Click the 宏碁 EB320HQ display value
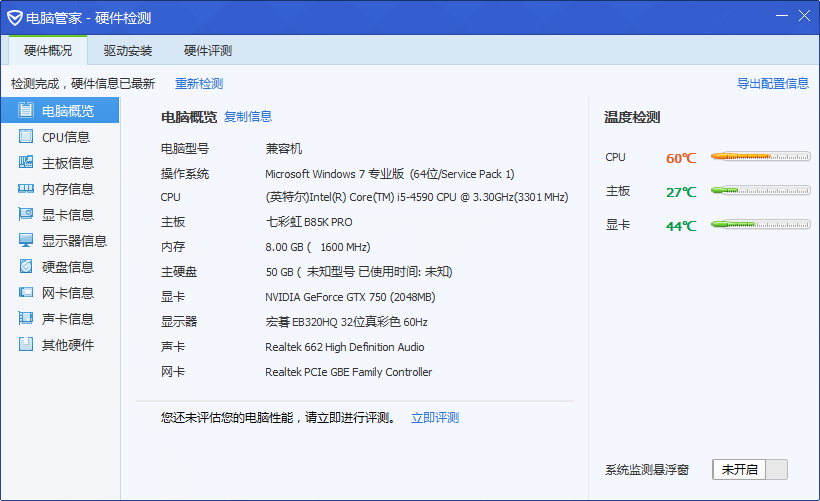This screenshot has height=501, width=820. tap(346, 322)
